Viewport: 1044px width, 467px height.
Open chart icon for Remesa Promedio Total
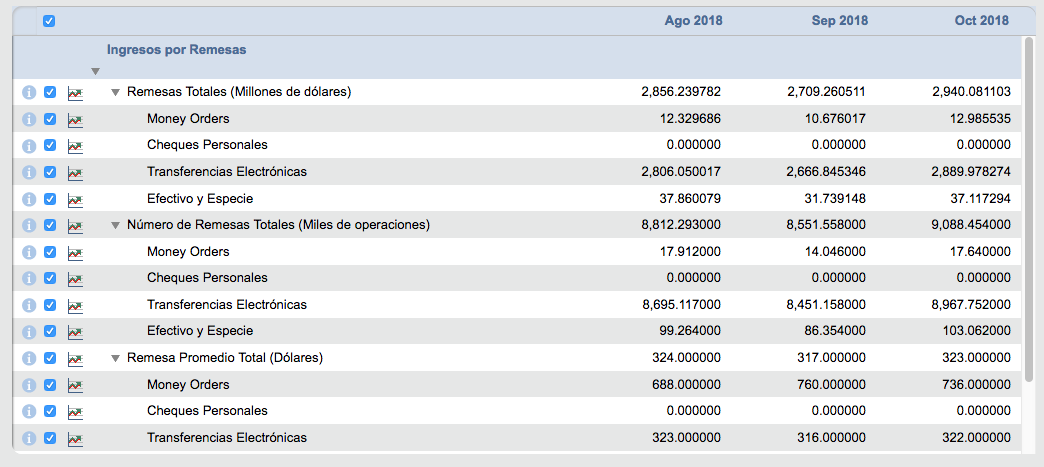[x=75, y=358]
